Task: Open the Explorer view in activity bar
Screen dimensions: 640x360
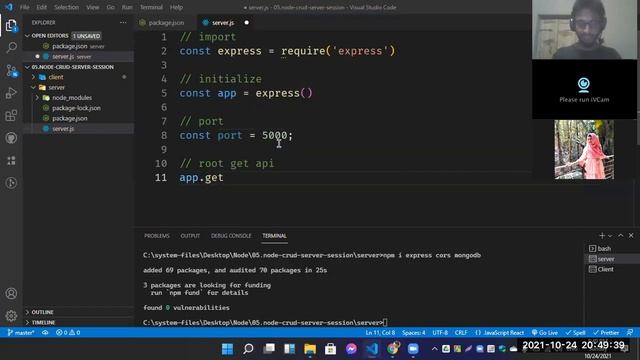Action: tap(11, 25)
